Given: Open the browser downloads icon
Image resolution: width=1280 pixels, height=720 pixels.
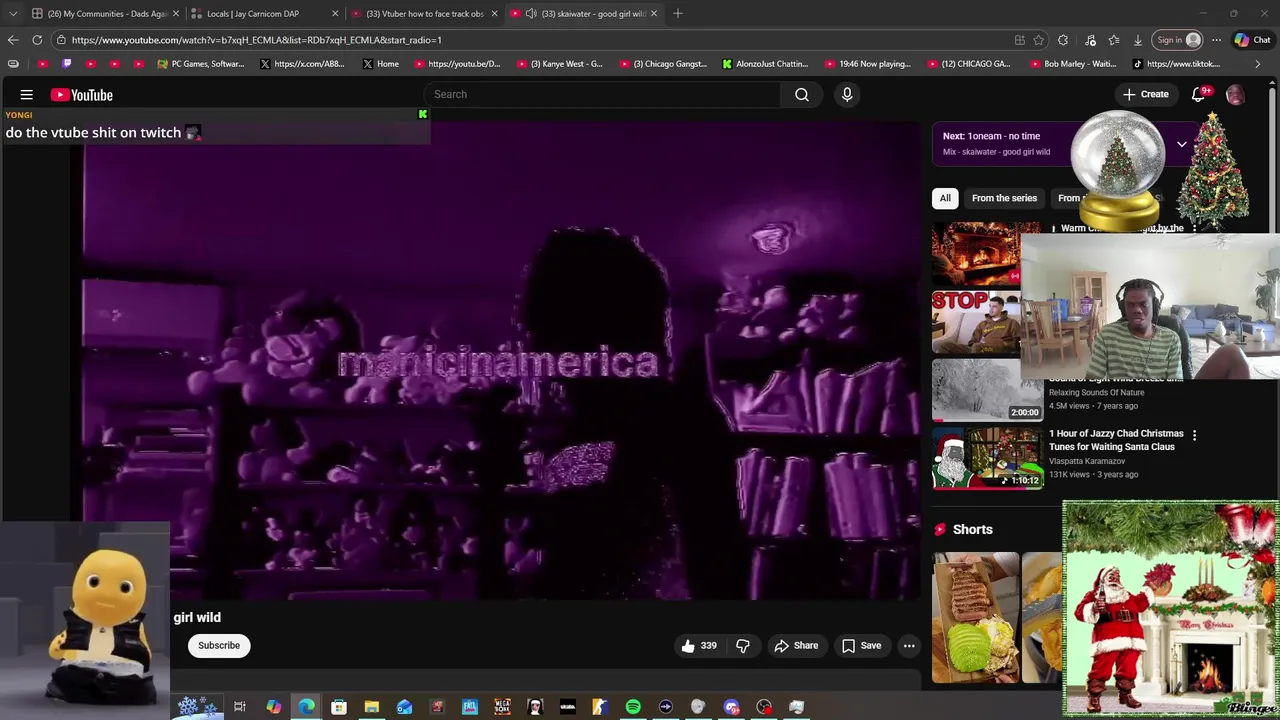Looking at the screenshot, I should pyautogui.click(x=1138, y=40).
